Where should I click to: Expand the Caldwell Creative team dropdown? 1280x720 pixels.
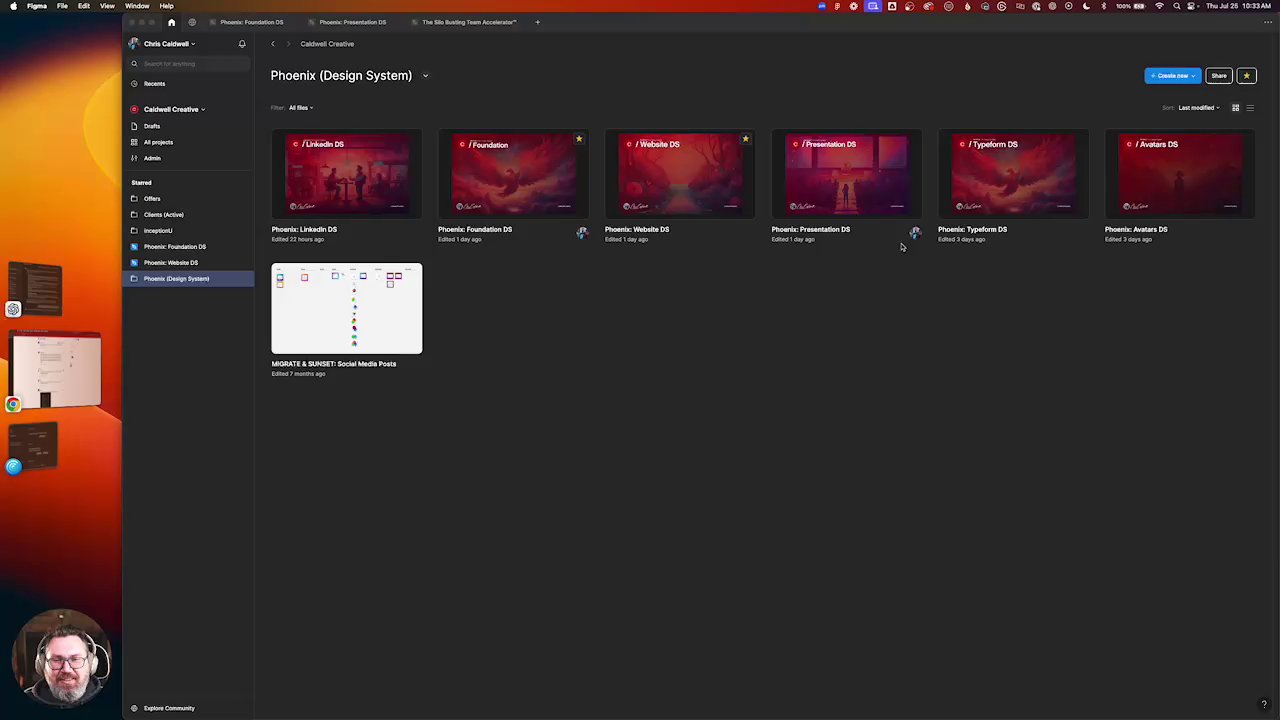[x=174, y=110]
